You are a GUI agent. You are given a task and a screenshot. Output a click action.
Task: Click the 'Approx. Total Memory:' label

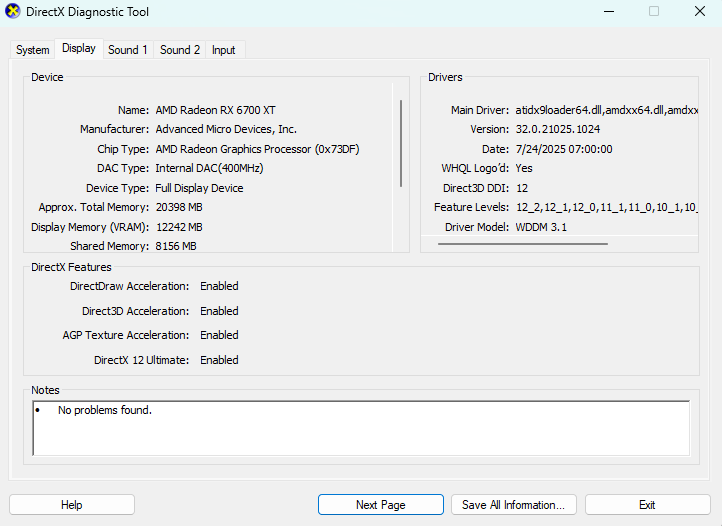click(x=94, y=207)
